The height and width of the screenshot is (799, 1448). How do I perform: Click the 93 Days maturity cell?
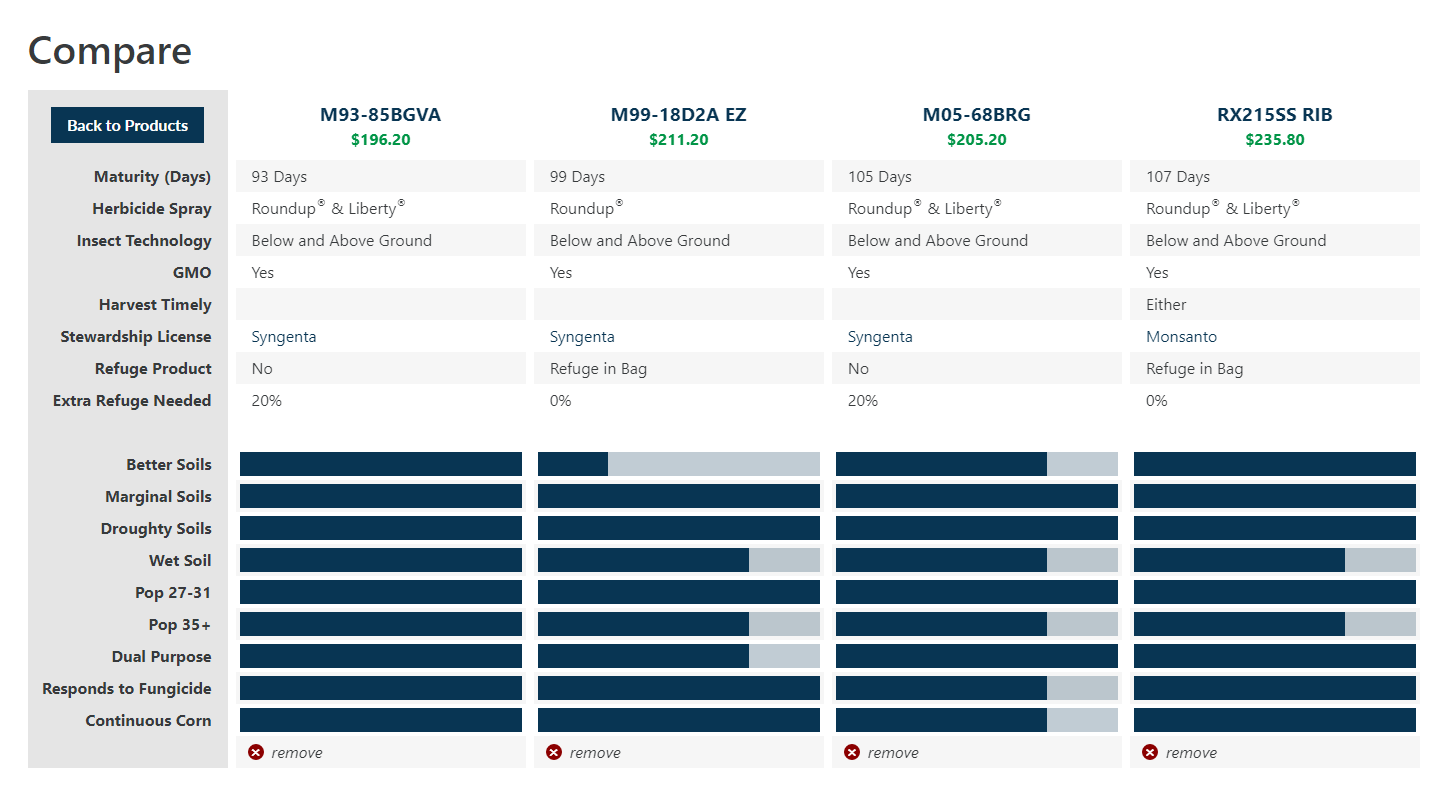click(381, 176)
